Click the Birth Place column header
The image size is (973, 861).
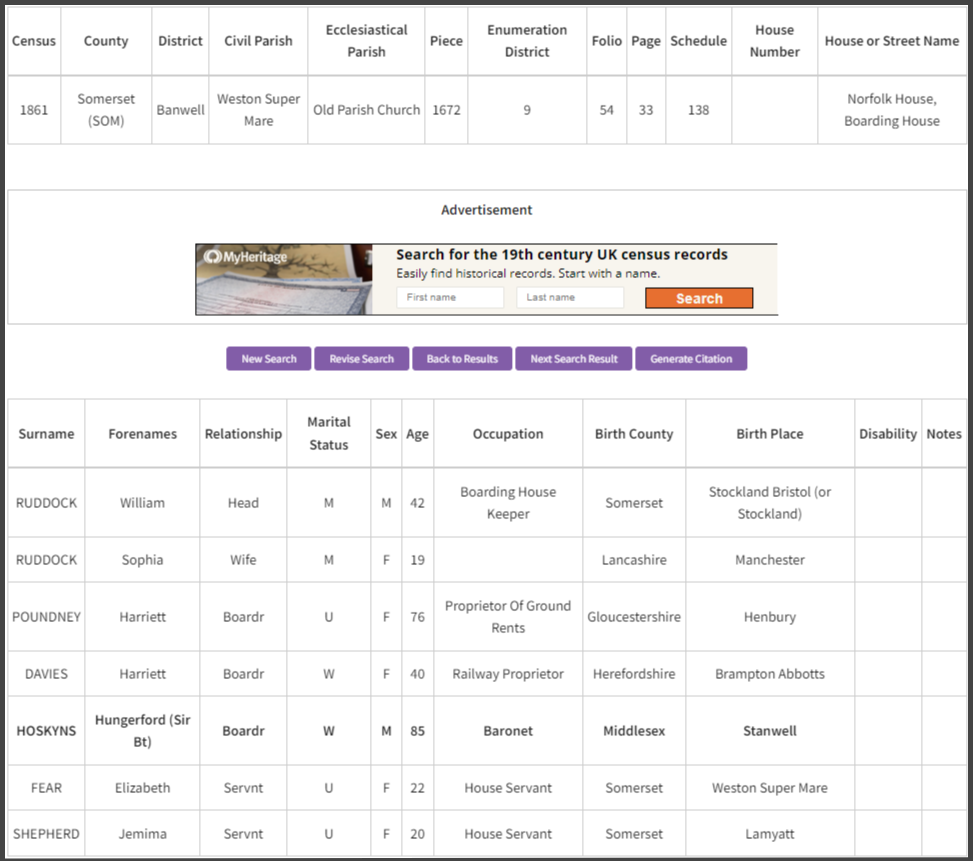(x=770, y=434)
